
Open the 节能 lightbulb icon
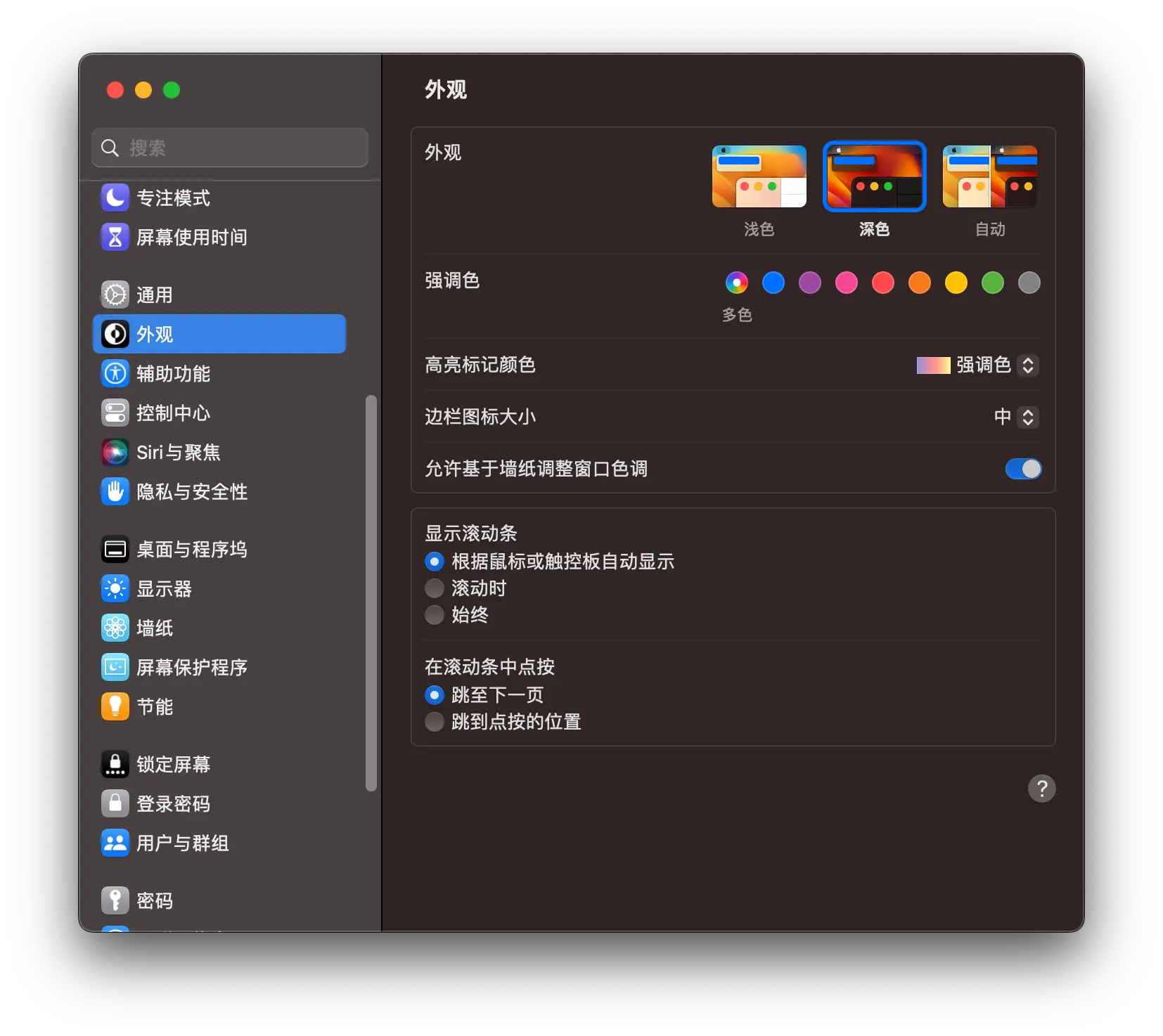pos(115,706)
